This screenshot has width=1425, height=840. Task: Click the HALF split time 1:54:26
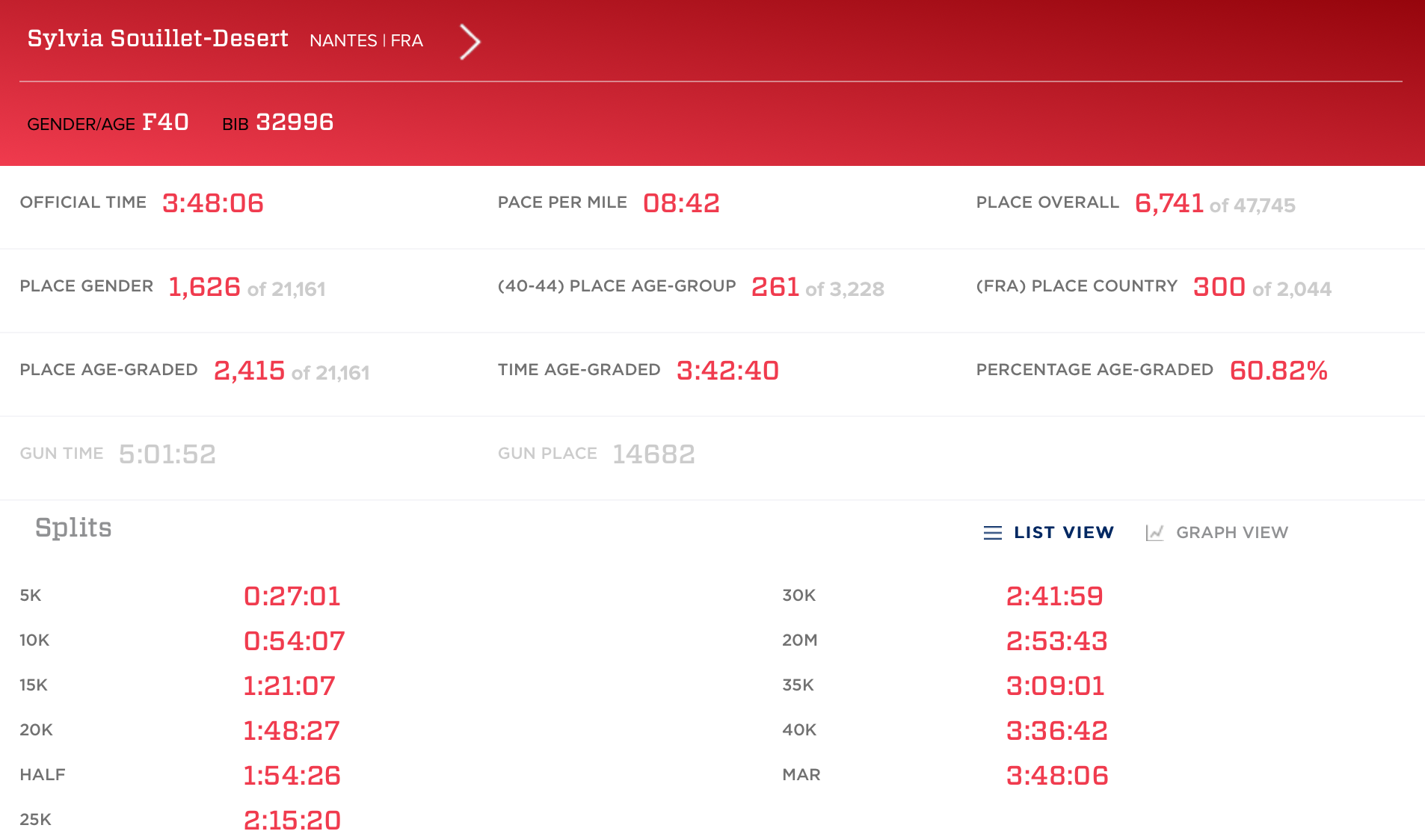[x=292, y=776]
